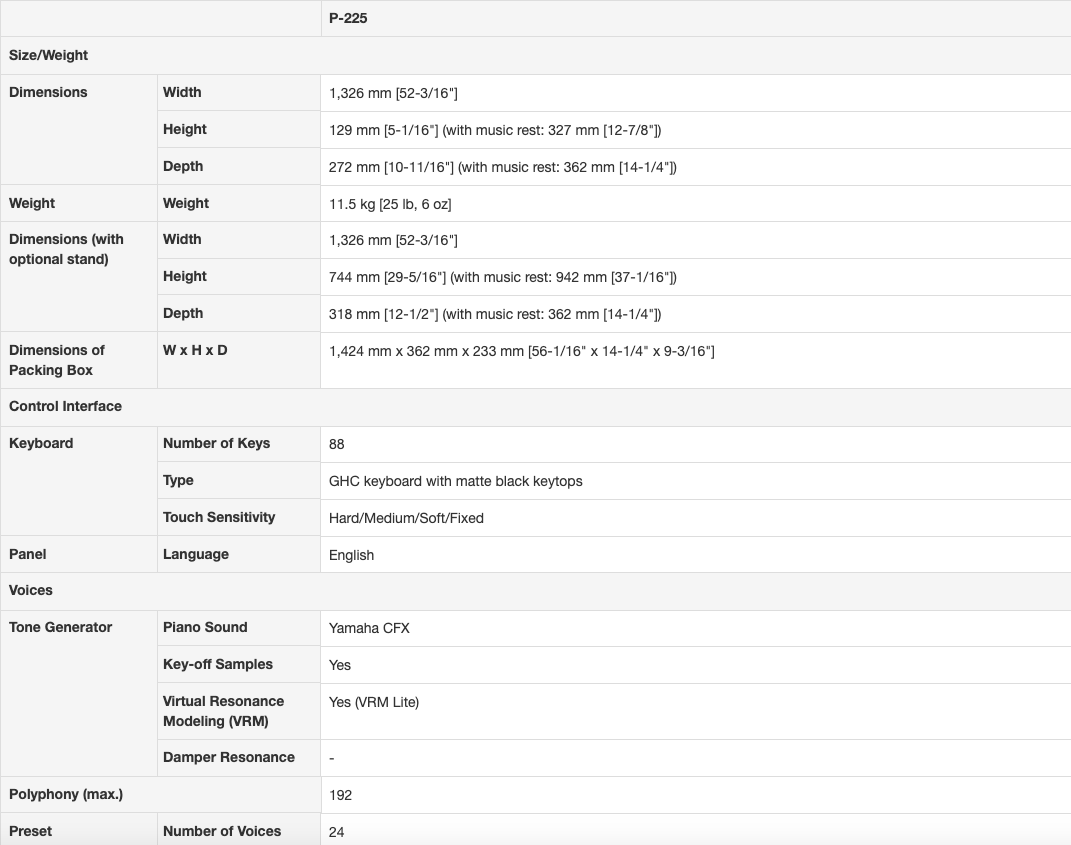Viewport: 1071px width, 845px height.
Task: Click the Touch Sensitivity label
Action: [219, 517]
